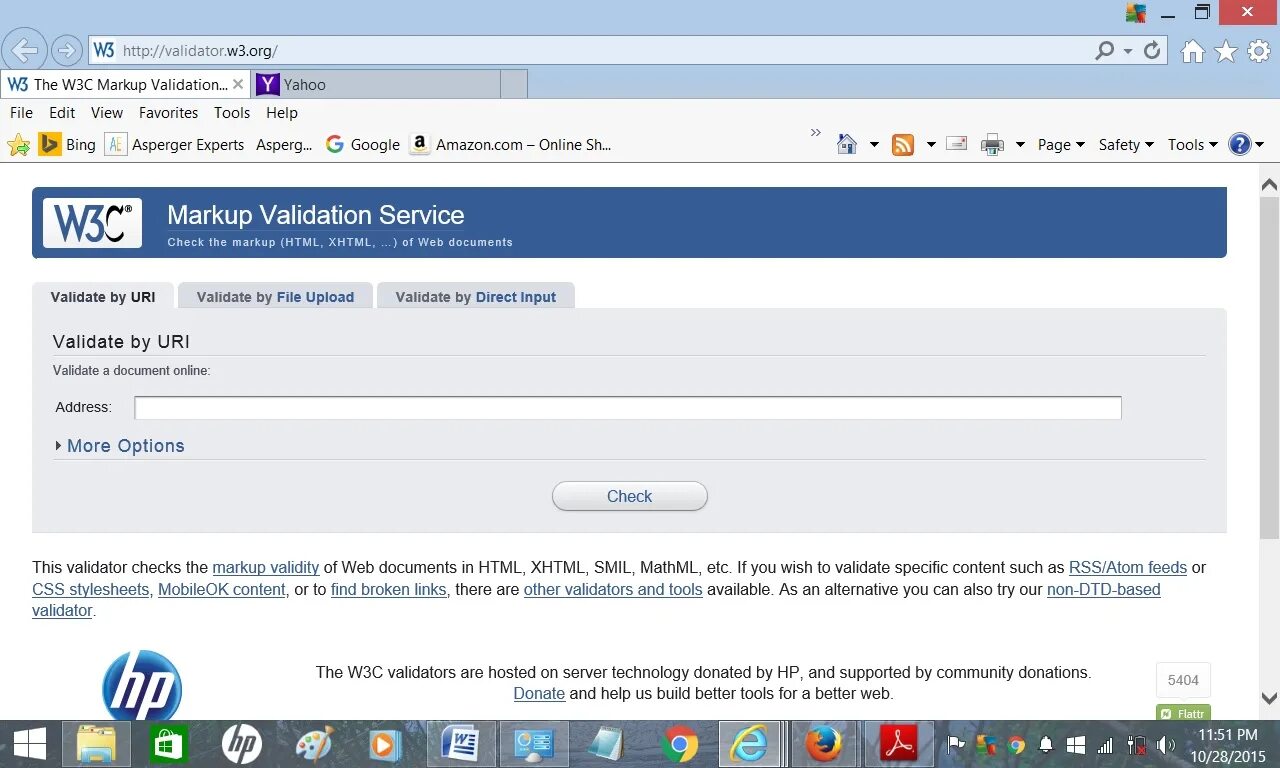Viewport: 1280px width, 768px height.
Task: Follow the RSS/Atom feeds link
Action: [1128, 567]
